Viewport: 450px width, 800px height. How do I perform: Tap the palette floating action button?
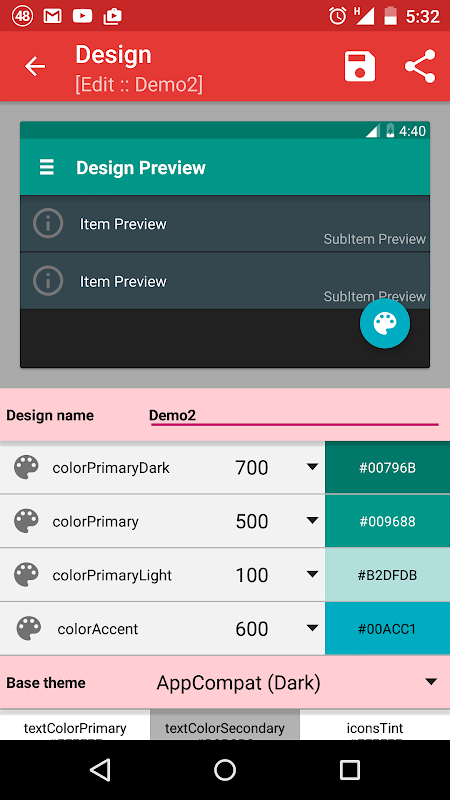click(385, 323)
